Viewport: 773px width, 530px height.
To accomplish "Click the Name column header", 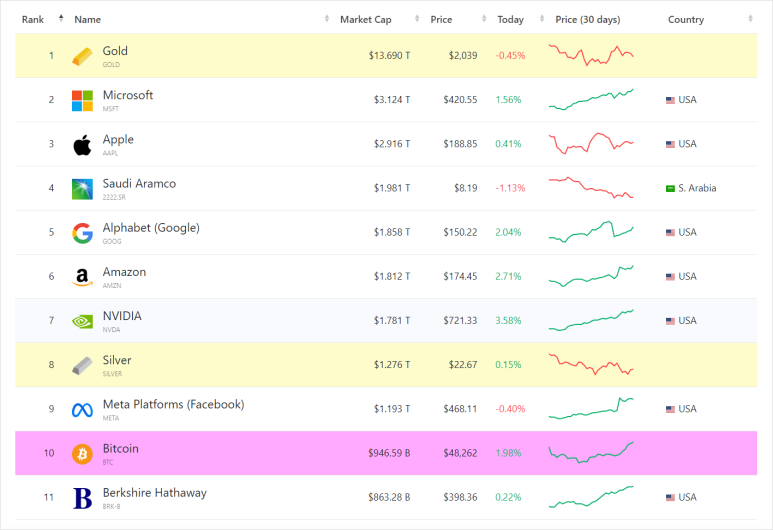I will 88,19.
